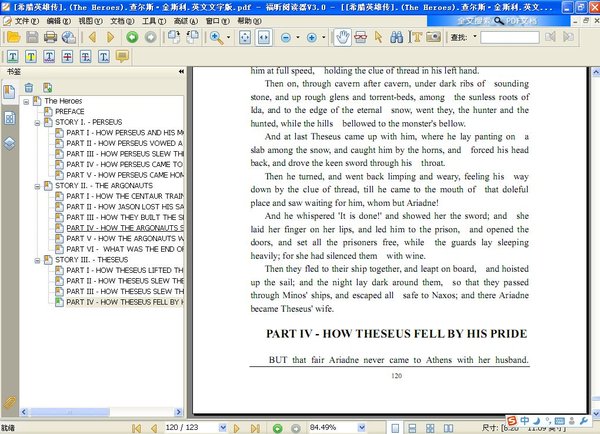Click the delete bookmark trash icon
The height and width of the screenshot is (434, 600).
(29, 87)
